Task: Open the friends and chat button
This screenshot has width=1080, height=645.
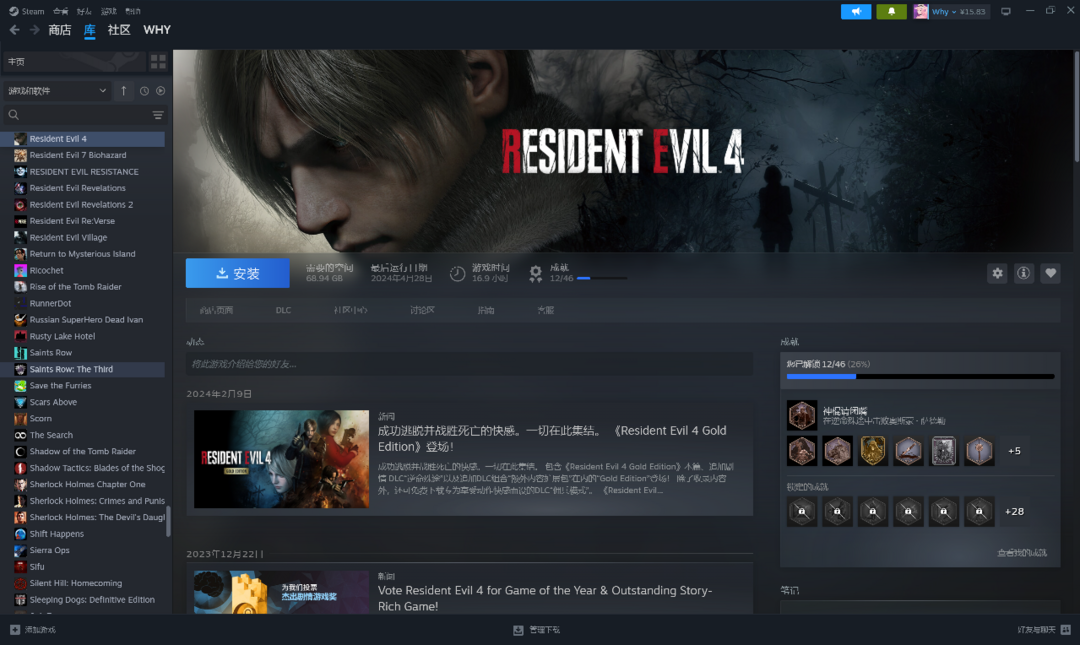Action: pos(1044,630)
